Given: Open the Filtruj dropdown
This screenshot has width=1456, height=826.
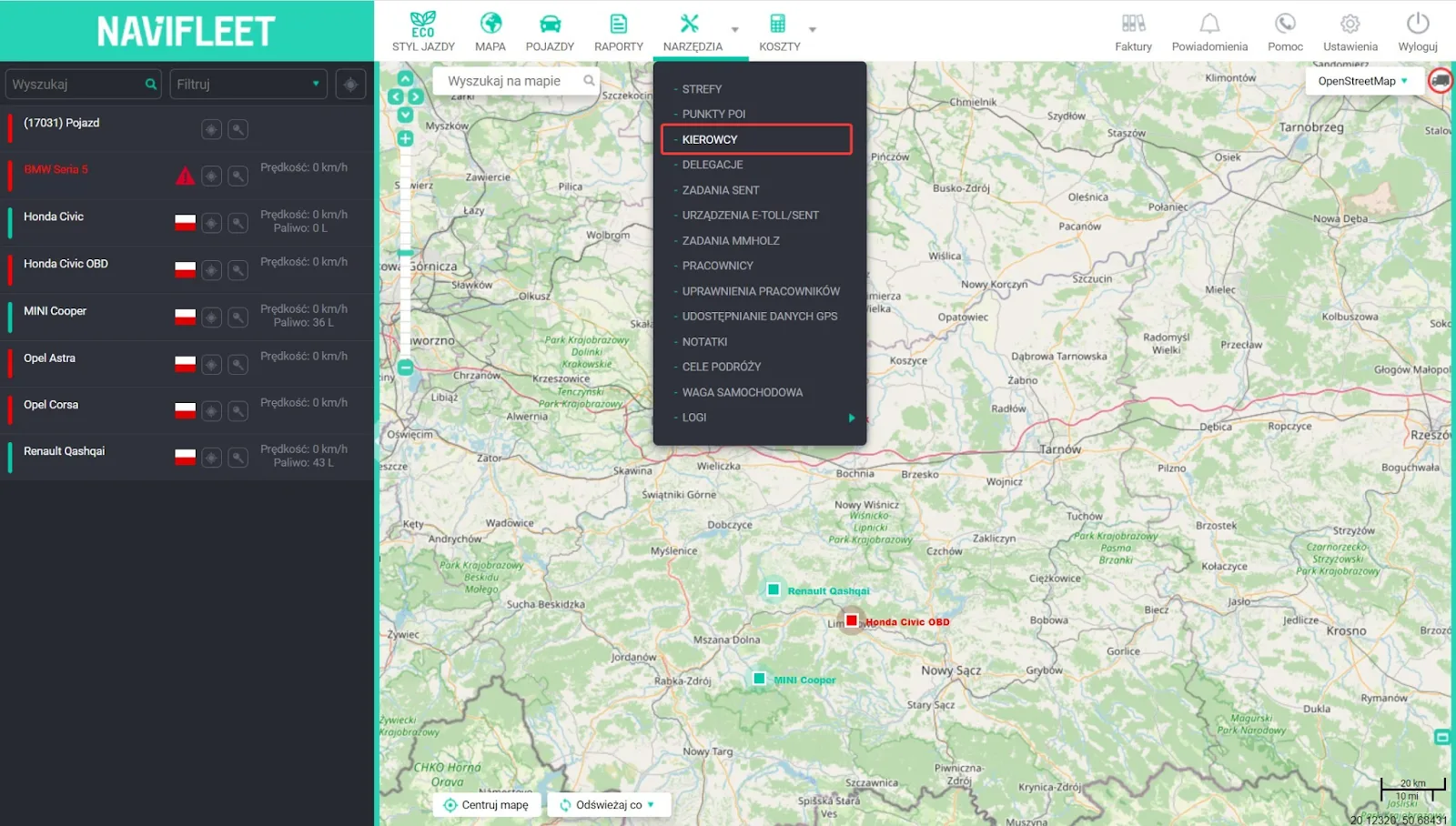Looking at the screenshot, I should [x=248, y=84].
